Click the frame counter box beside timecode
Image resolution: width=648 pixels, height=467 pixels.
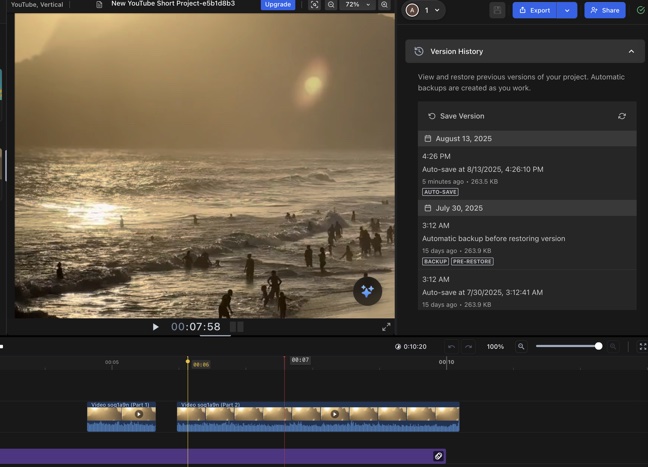click(237, 327)
